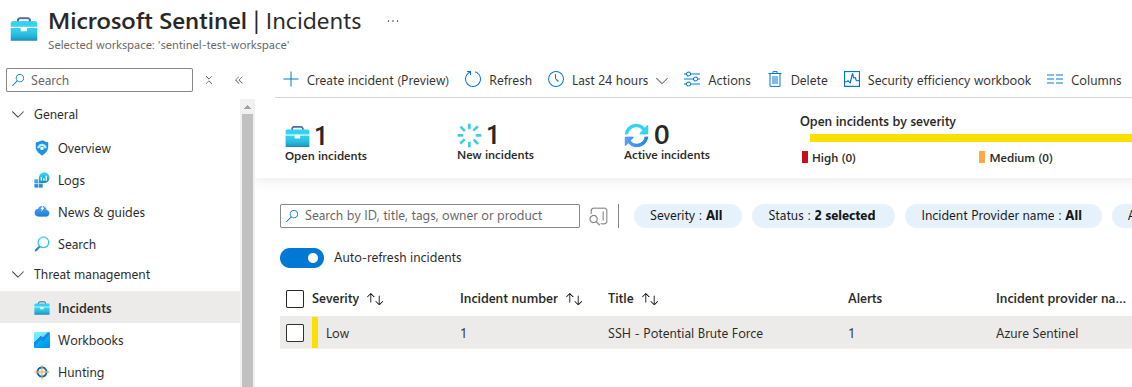This screenshot has width=1132, height=387.
Task: Click the Search magnifier icon under General
Action: click(x=42, y=244)
